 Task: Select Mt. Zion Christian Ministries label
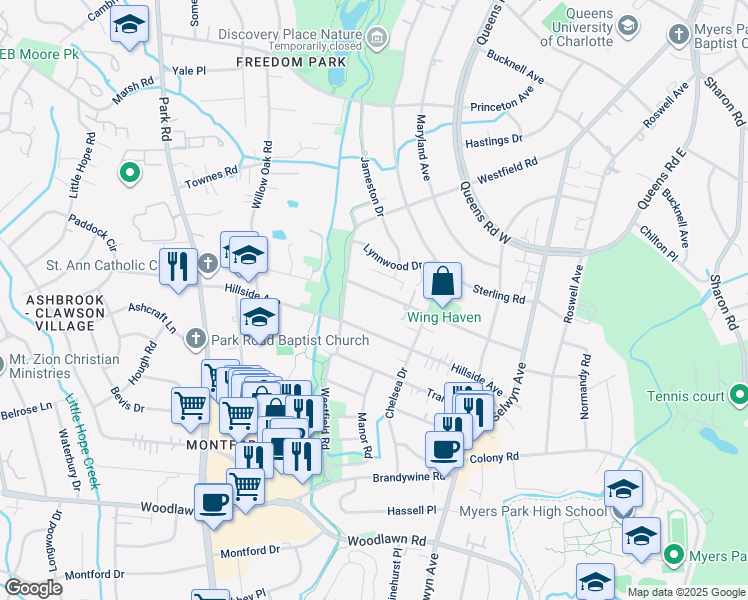64,366
